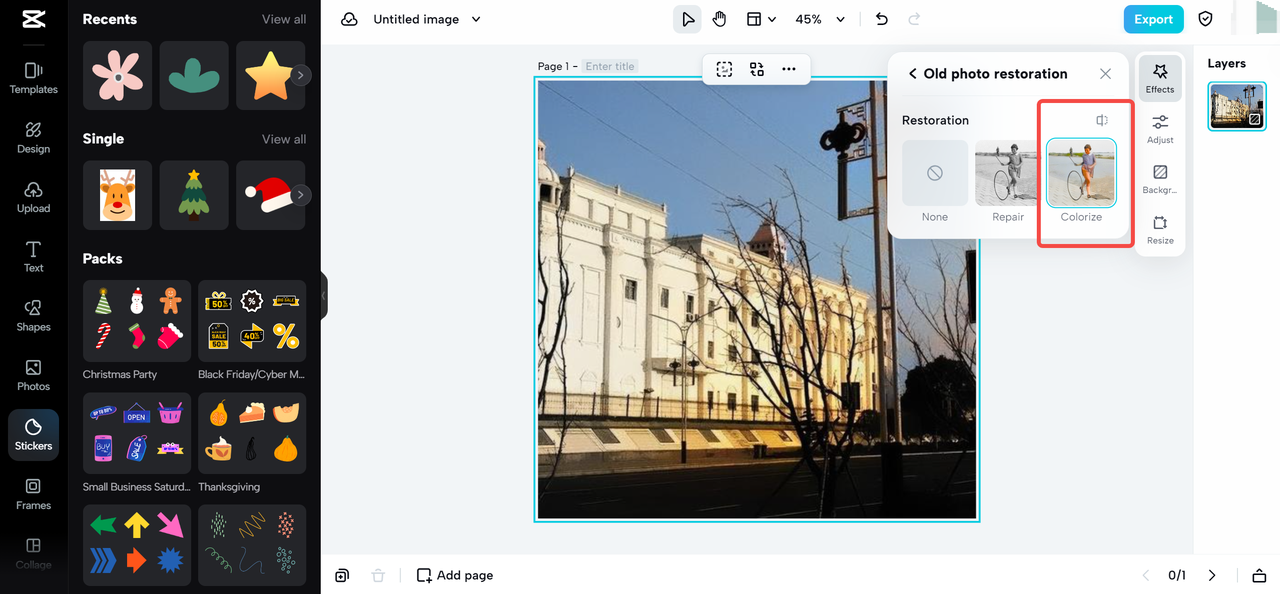Enable the Repair restoration option

click(x=1007, y=174)
